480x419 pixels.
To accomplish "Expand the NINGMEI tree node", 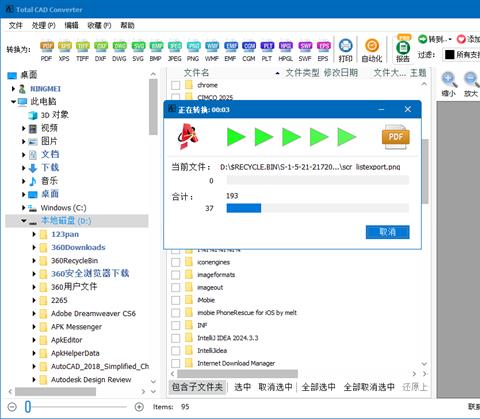I will (13, 89).
